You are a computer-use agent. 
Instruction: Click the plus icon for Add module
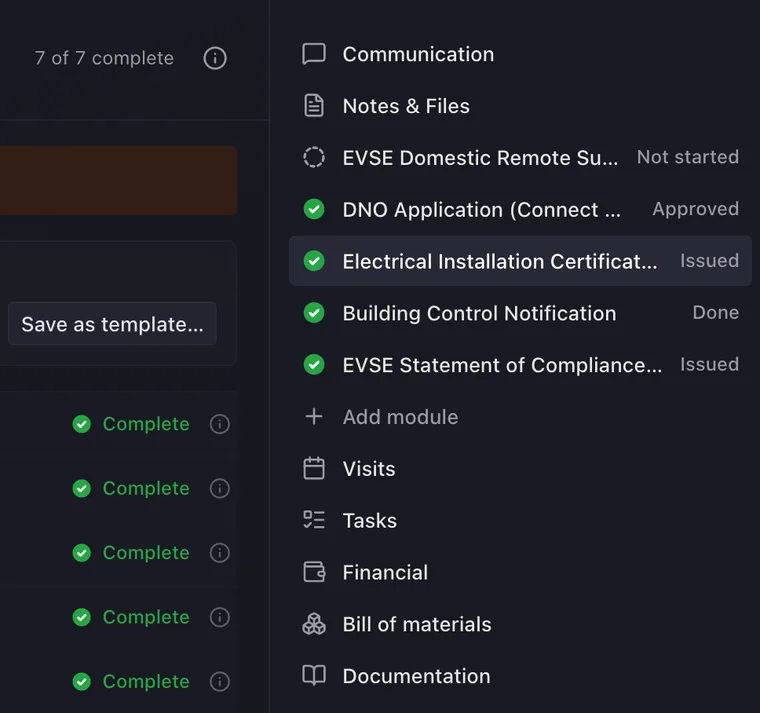pyautogui.click(x=314, y=416)
